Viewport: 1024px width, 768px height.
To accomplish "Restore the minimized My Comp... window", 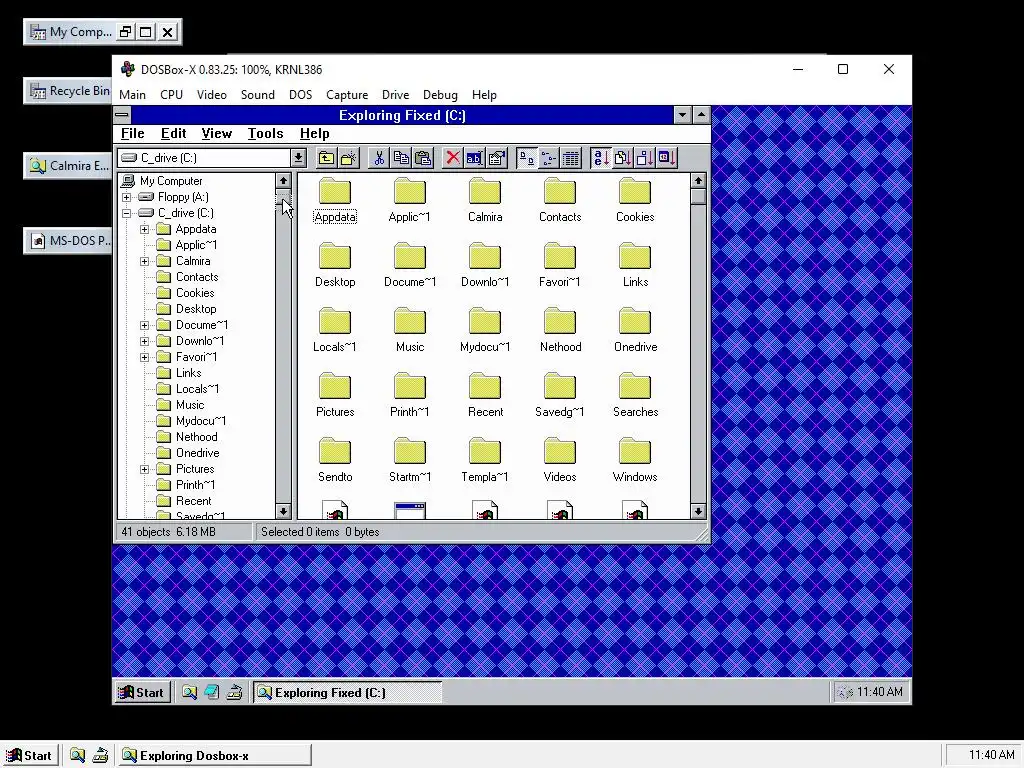I will click(125, 31).
